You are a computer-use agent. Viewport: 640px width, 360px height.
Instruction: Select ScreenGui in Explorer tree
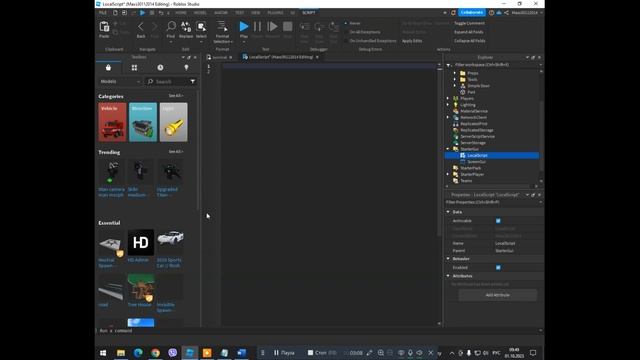[476, 162]
